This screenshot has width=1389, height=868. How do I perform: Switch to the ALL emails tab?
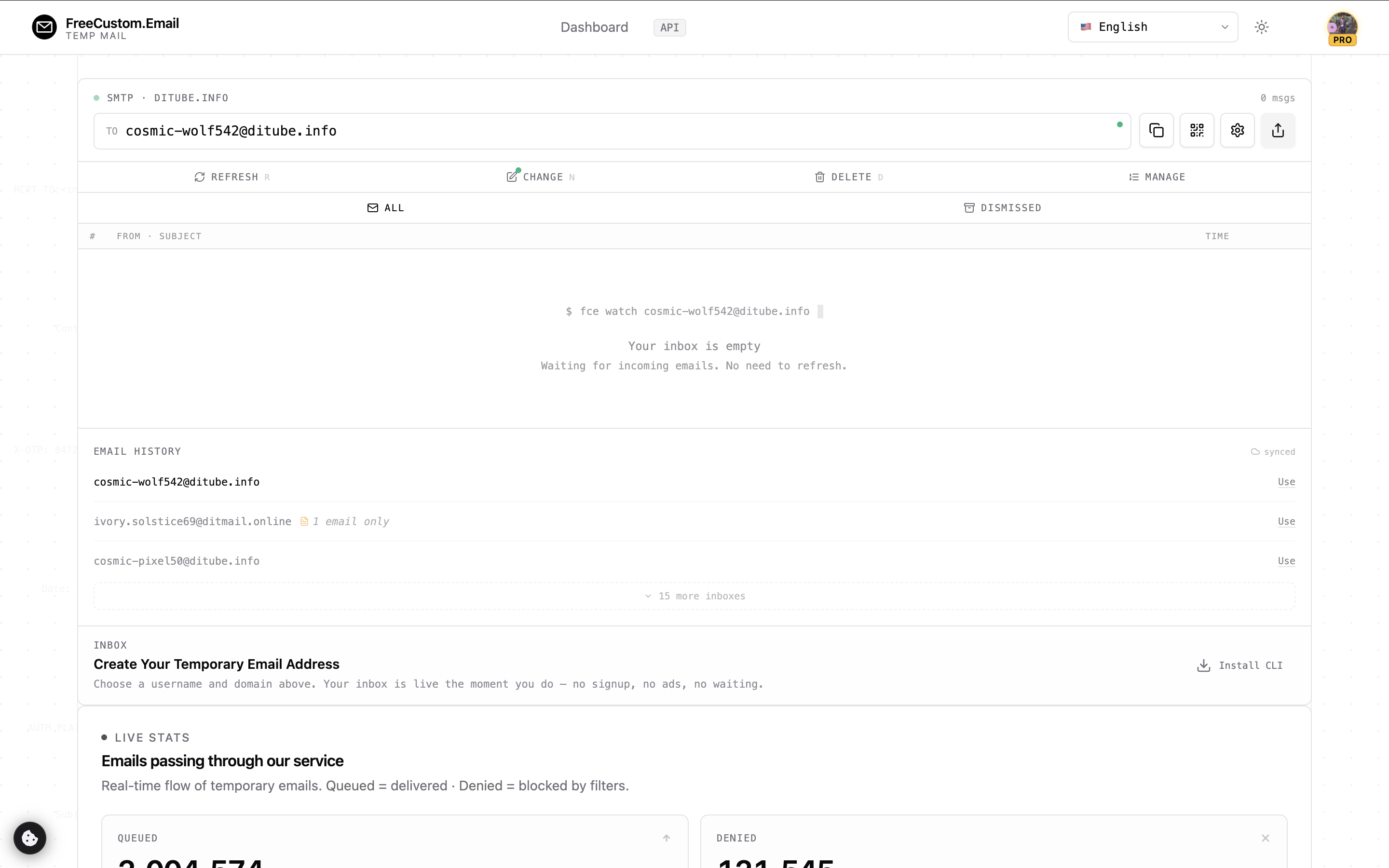[x=386, y=208]
